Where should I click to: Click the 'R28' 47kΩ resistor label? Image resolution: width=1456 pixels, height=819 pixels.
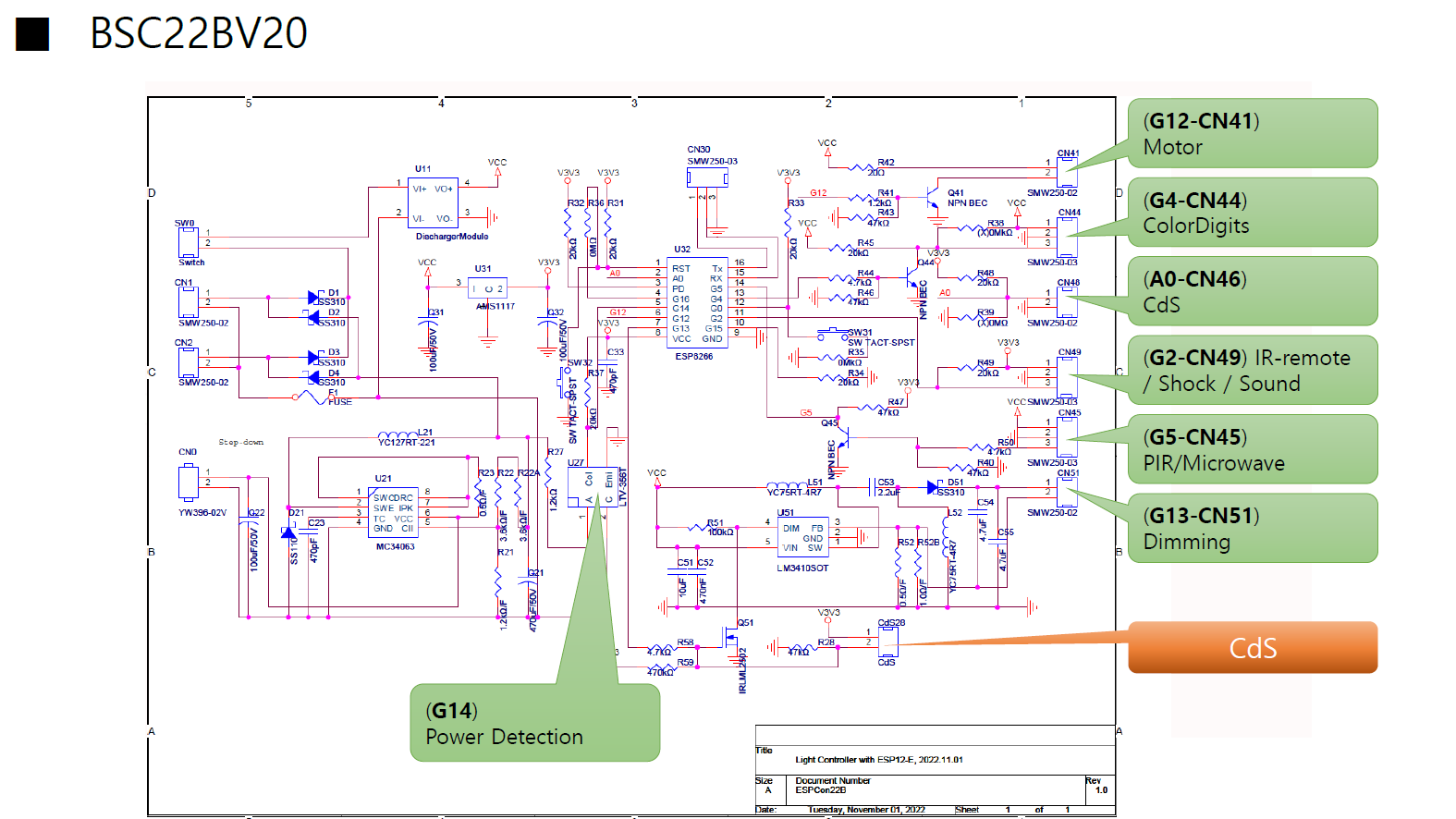826,642
